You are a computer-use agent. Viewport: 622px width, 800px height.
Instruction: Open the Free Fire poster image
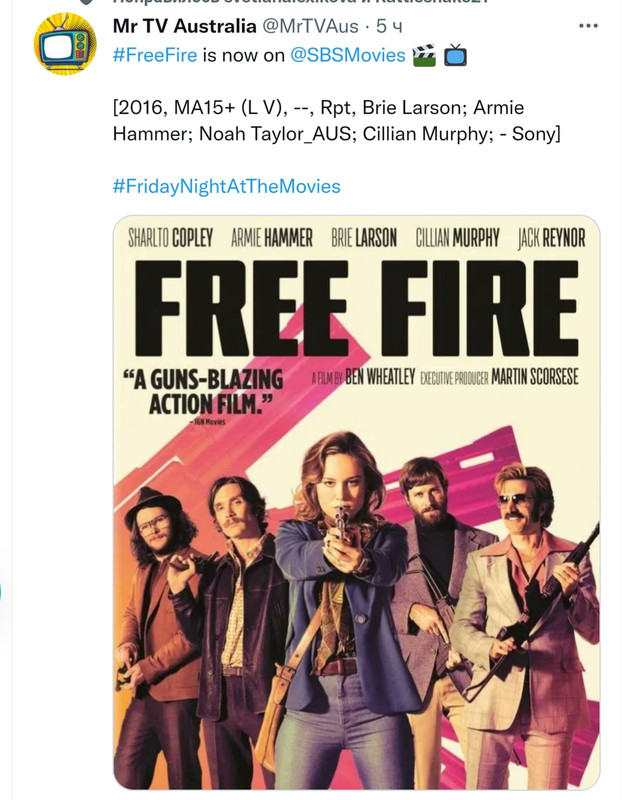click(357, 503)
